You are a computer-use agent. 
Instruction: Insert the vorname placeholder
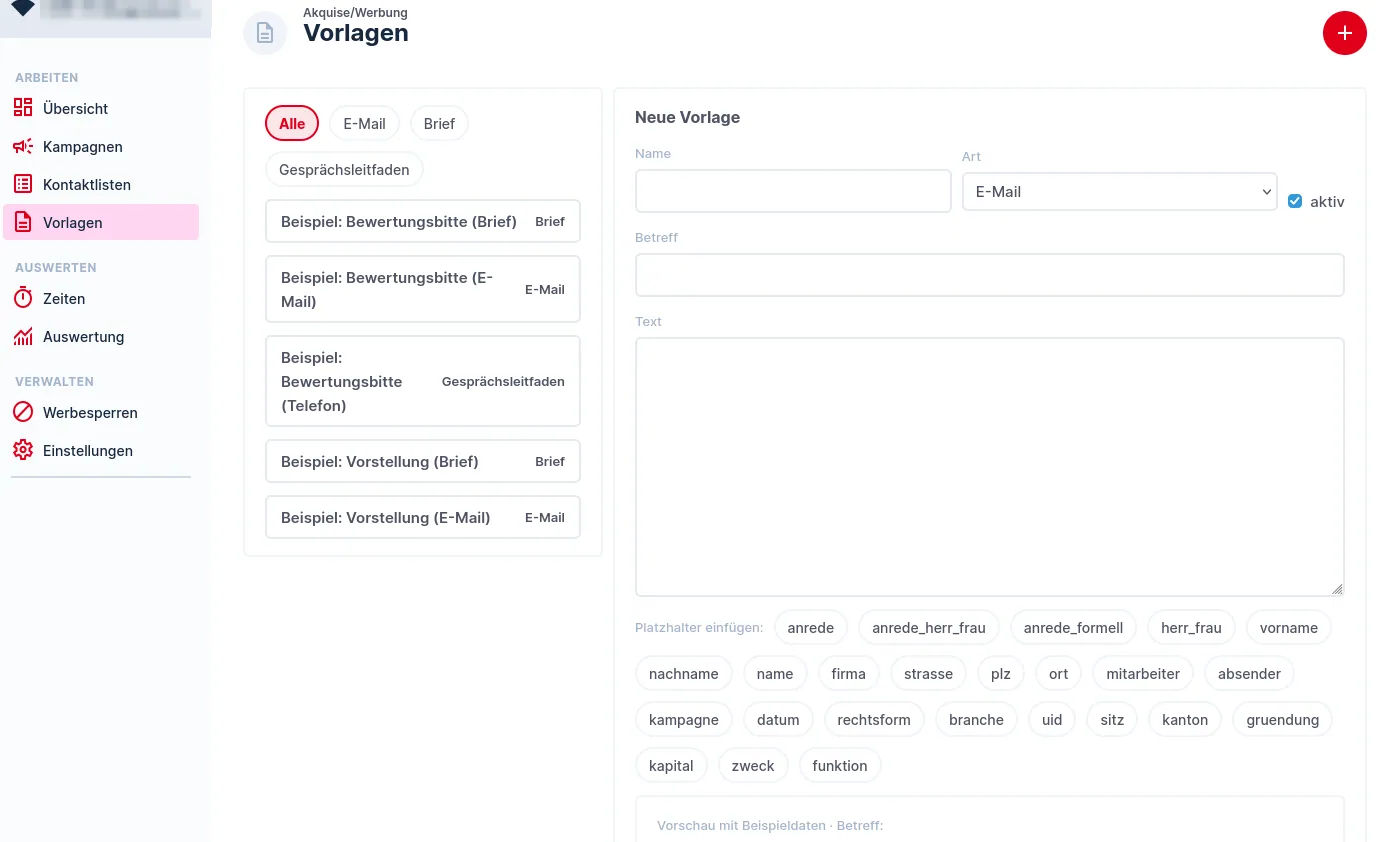[1289, 627]
